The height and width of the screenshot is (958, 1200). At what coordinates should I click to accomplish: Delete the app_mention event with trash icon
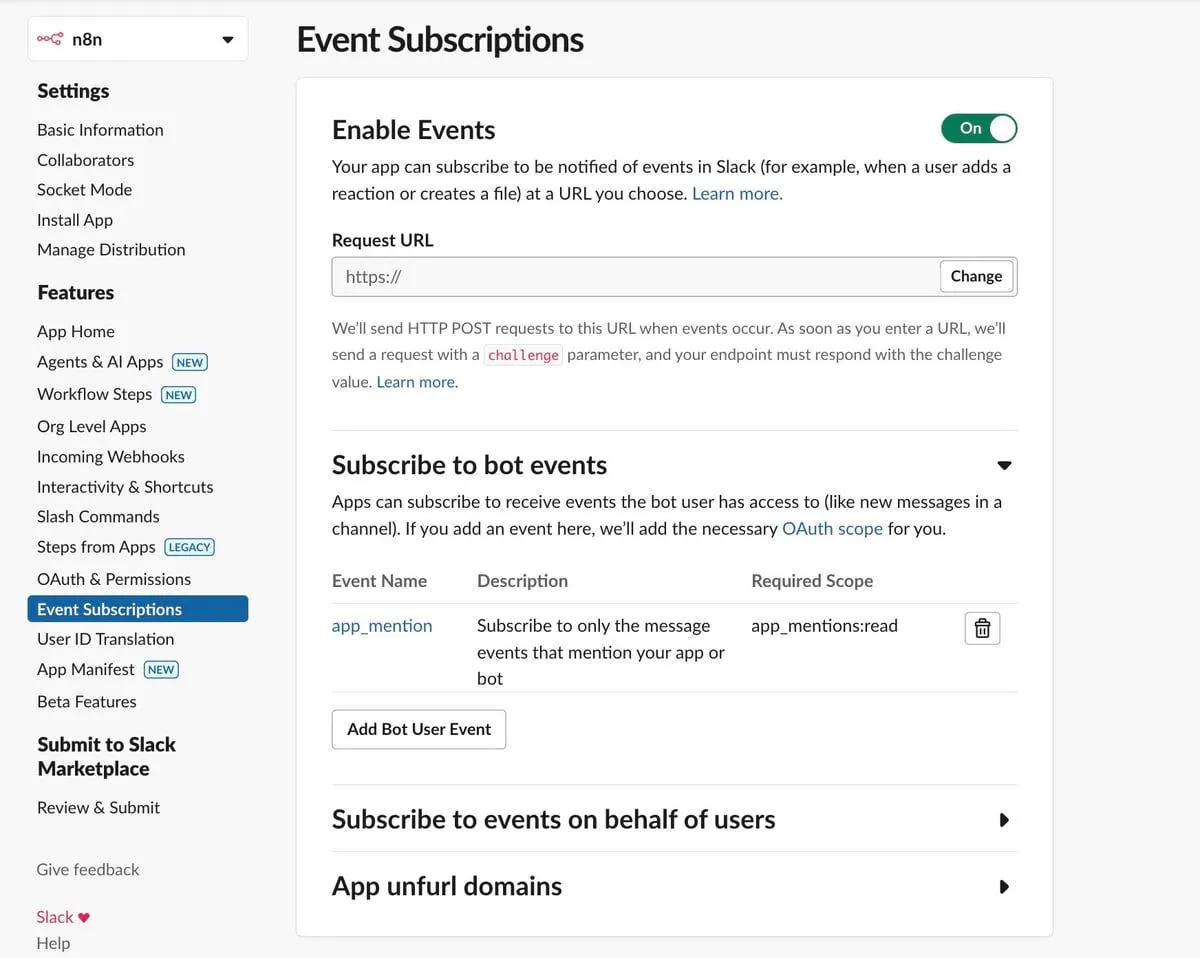click(x=982, y=628)
